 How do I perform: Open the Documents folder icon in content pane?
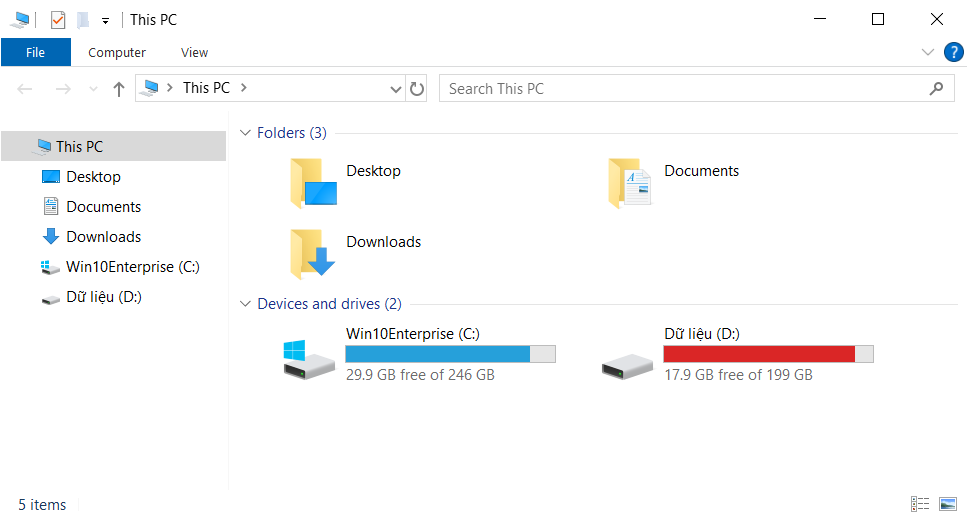coord(630,183)
